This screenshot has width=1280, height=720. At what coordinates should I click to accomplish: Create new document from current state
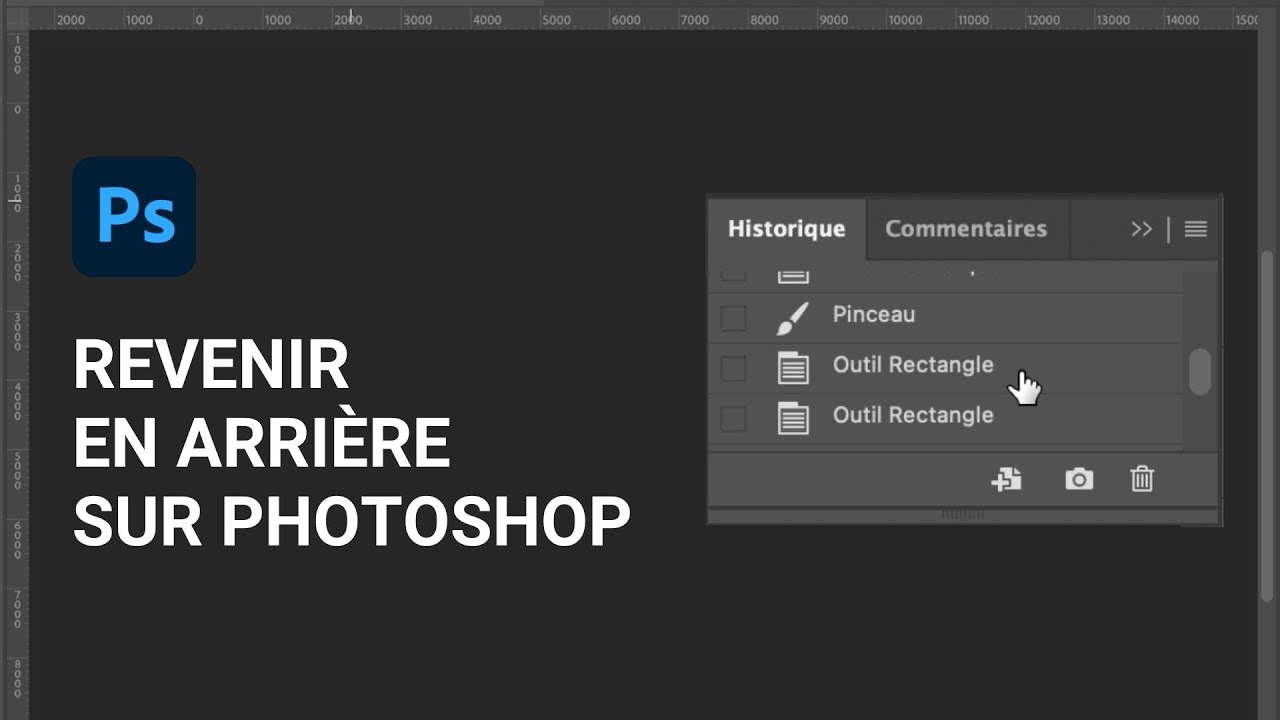pyautogui.click(x=1006, y=479)
